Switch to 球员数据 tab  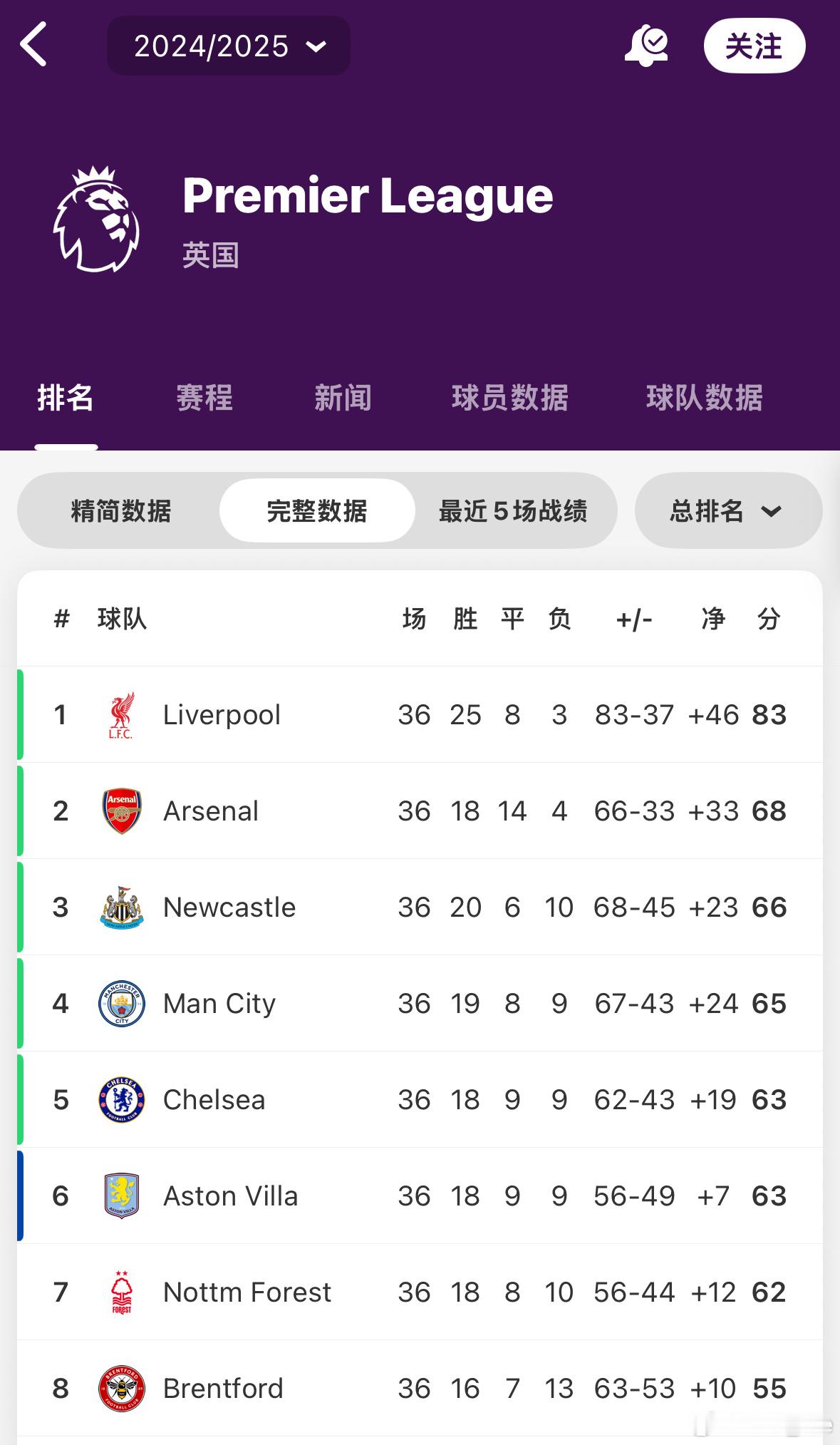point(510,398)
